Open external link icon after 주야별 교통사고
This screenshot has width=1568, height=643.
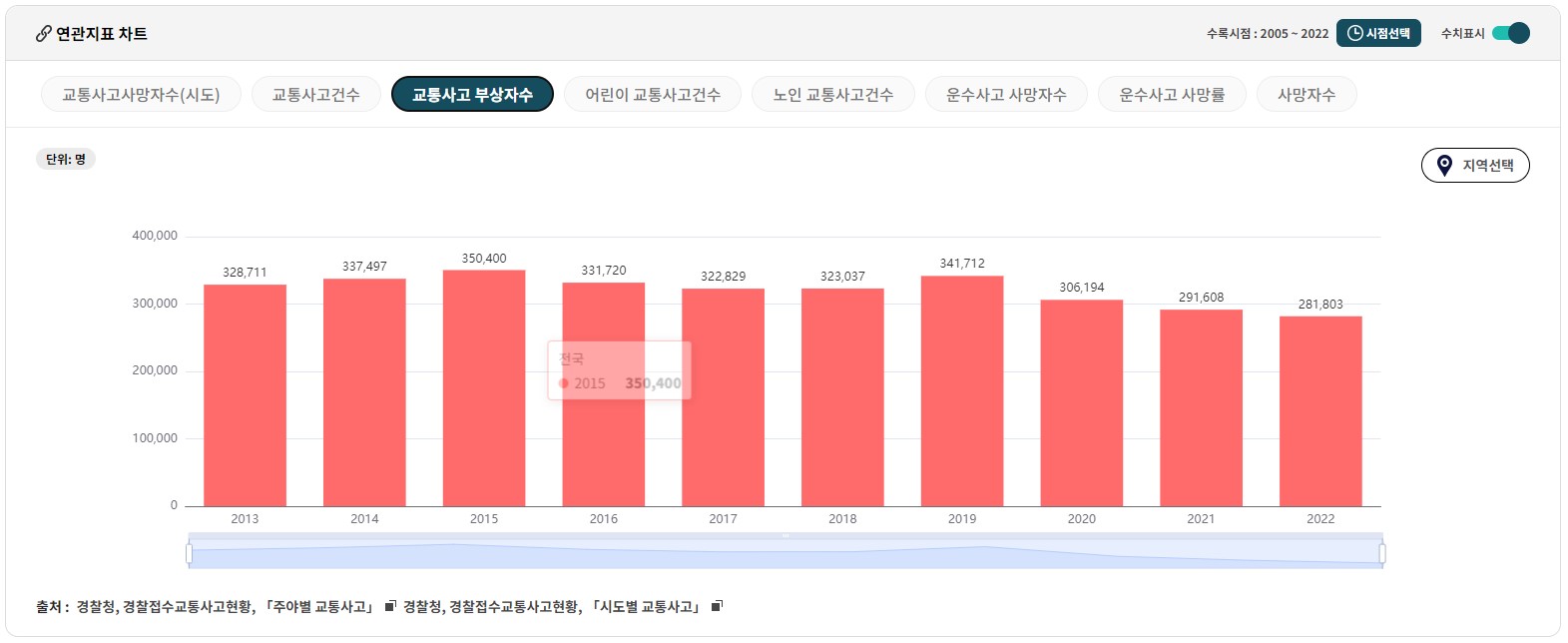[390, 606]
